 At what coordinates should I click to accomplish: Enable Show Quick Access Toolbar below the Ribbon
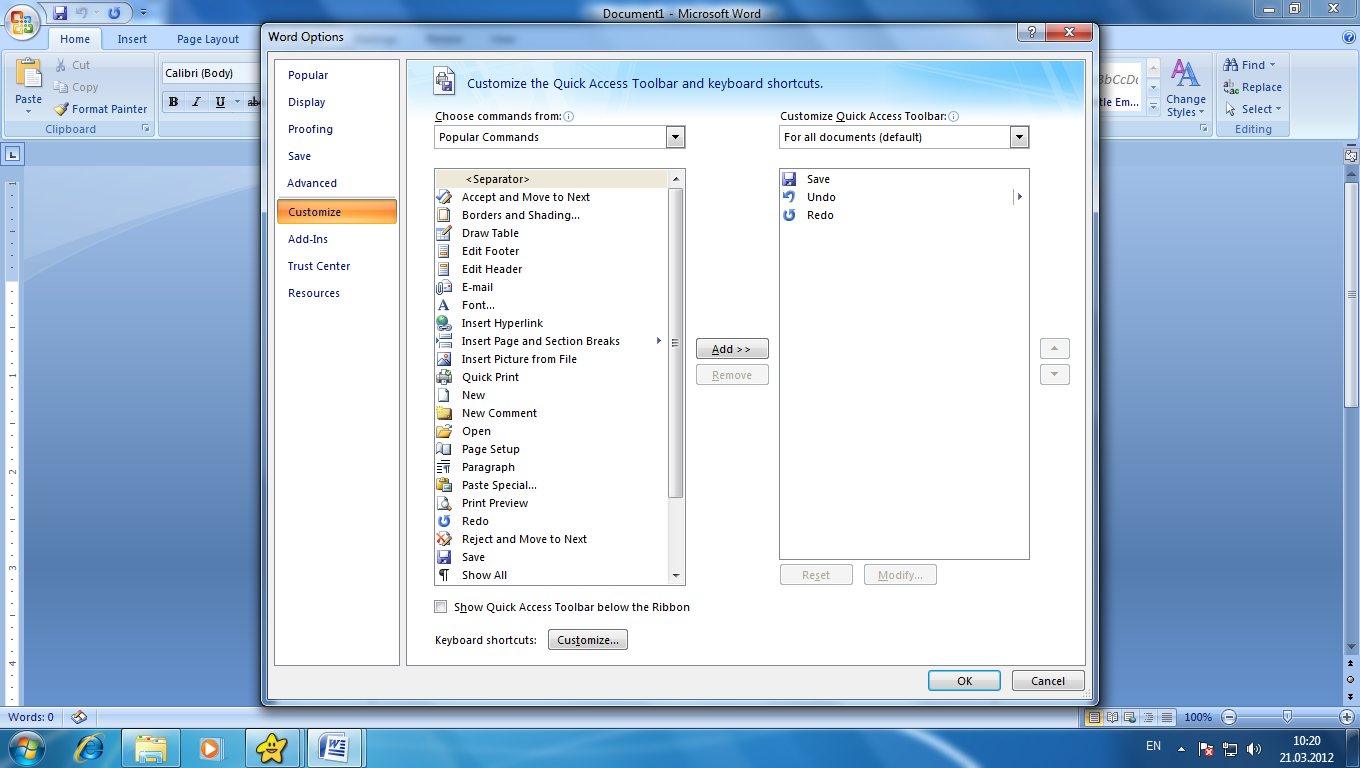pos(441,607)
